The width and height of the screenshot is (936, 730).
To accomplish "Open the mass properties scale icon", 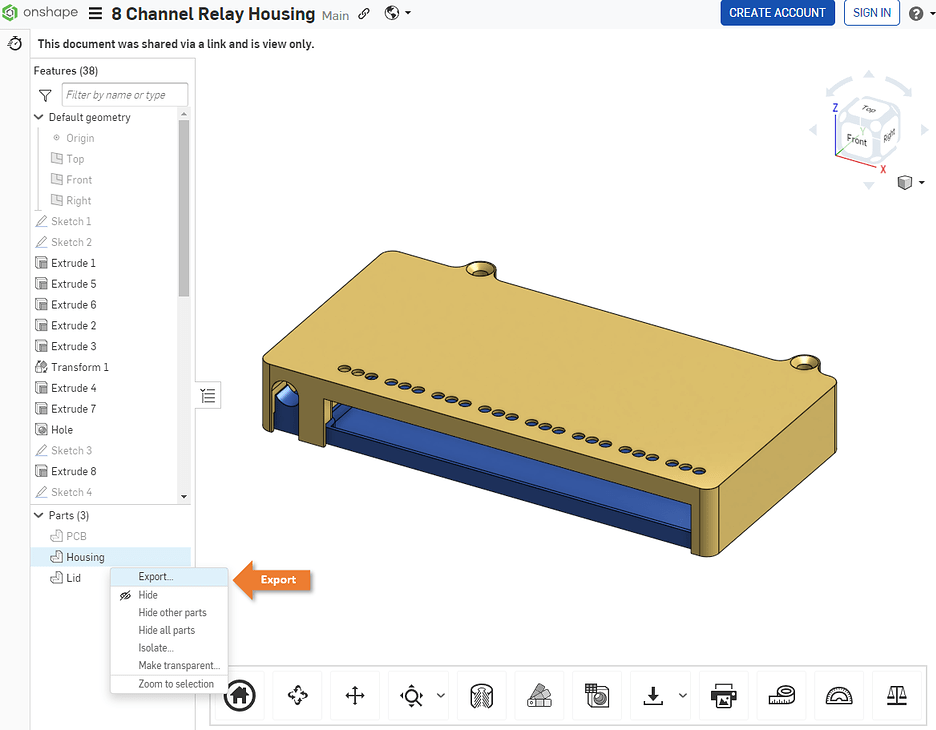I will click(x=896, y=695).
